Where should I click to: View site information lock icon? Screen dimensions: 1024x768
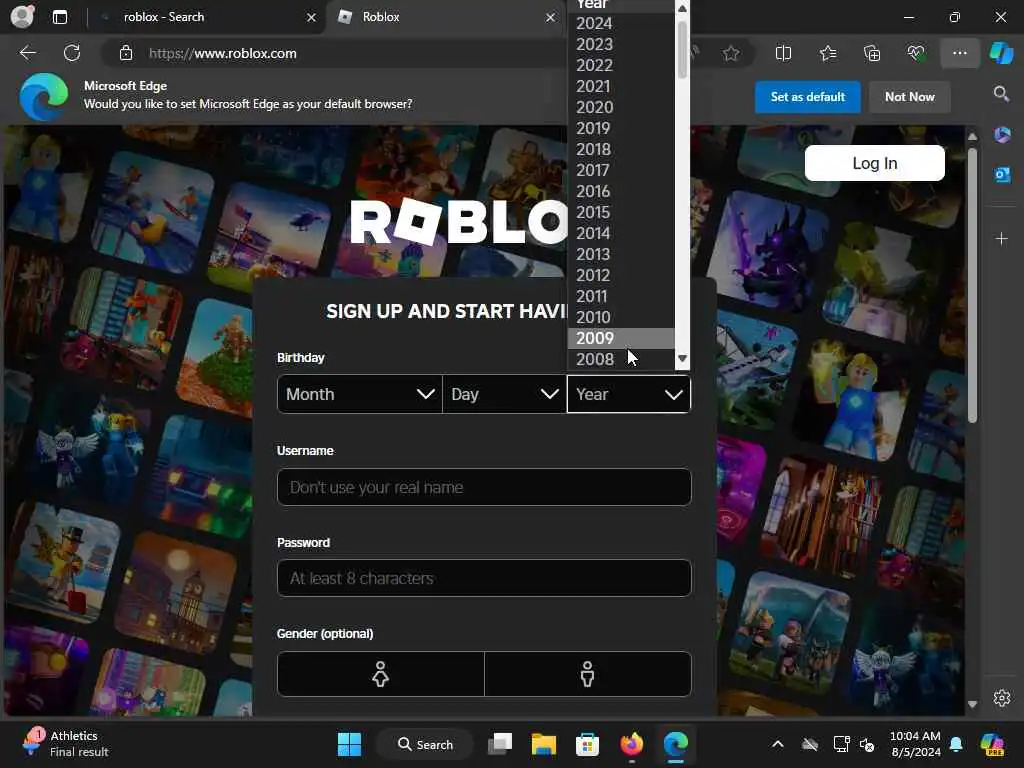(126, 54)
